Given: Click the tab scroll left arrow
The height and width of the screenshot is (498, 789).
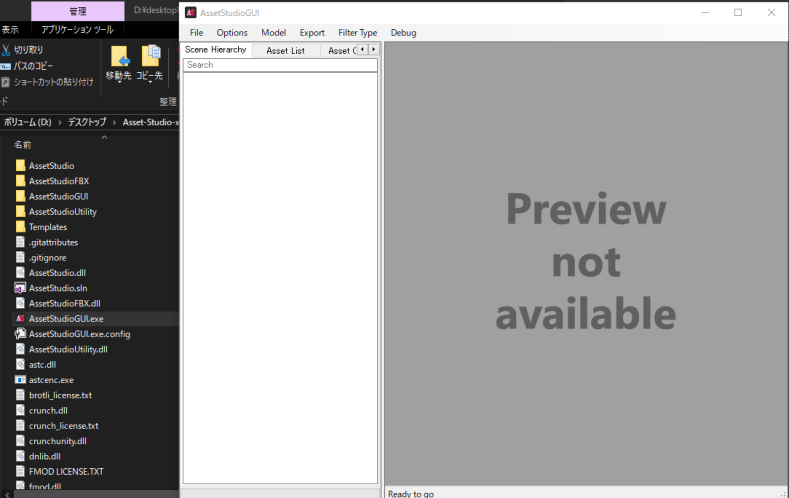Looking at the screenshot, I should pyautogui.click(x=362, y=49).
